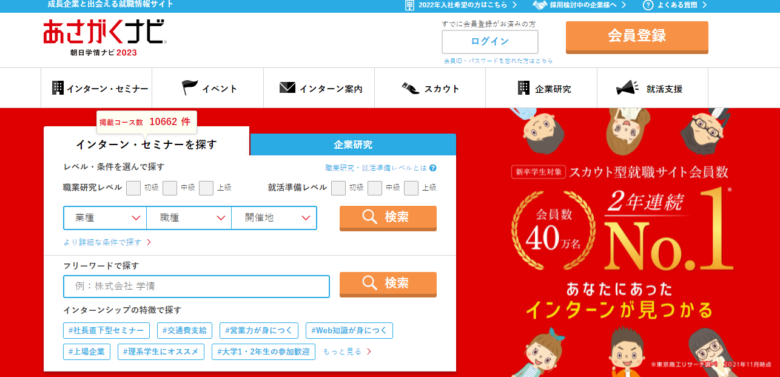Select the #大学1・2年生の参加歓迎 tag
The width and height of the screenshot is (780, 377).
click(x=264, y=352)
